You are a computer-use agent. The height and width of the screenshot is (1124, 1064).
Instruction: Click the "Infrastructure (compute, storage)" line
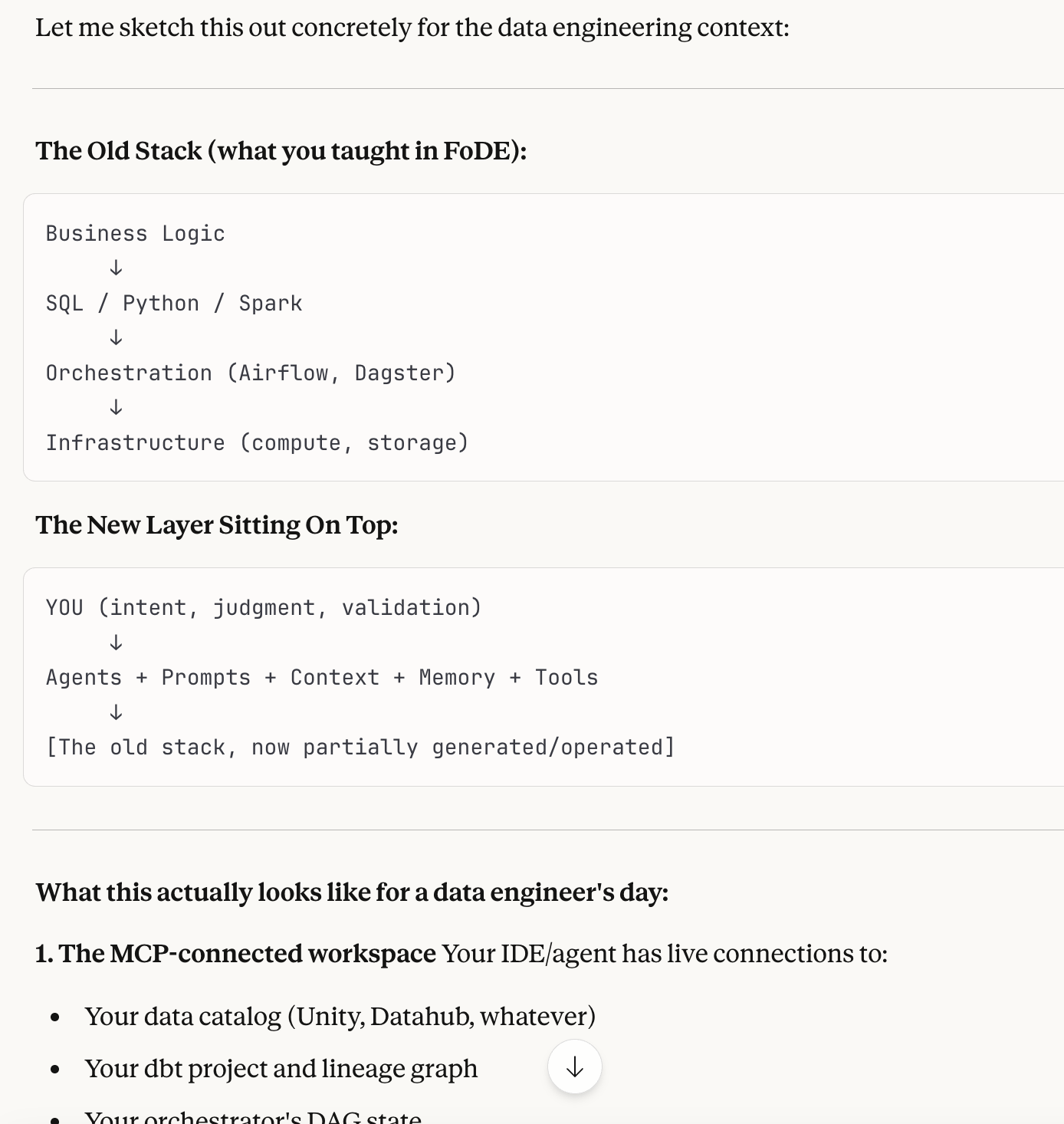[257, 442]
